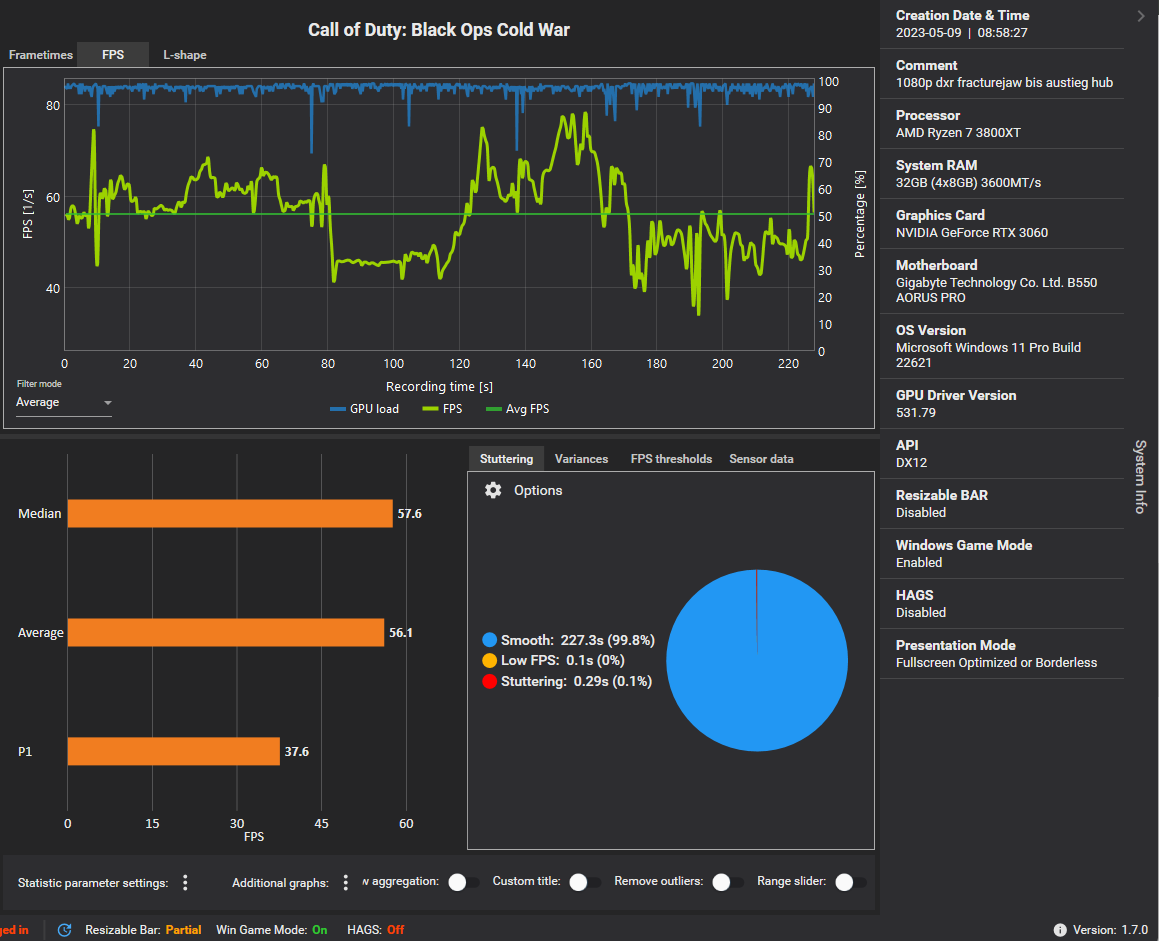Open the L-shape tab

click(x=185, y=55)
